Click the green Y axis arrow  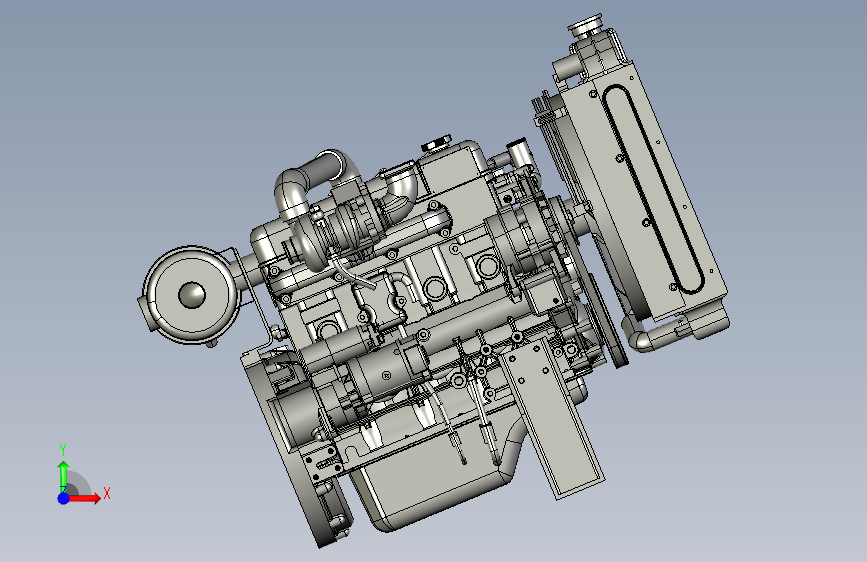coord(63,476)
